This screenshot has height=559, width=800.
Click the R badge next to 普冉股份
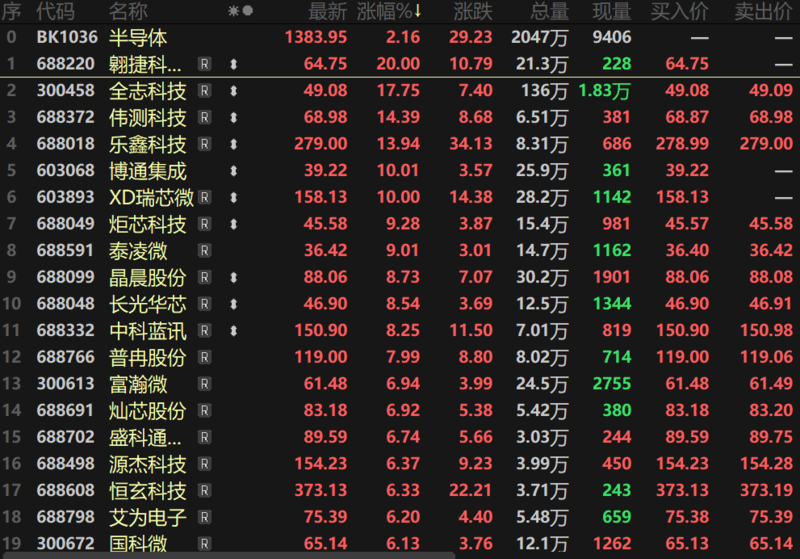point(204,357)
